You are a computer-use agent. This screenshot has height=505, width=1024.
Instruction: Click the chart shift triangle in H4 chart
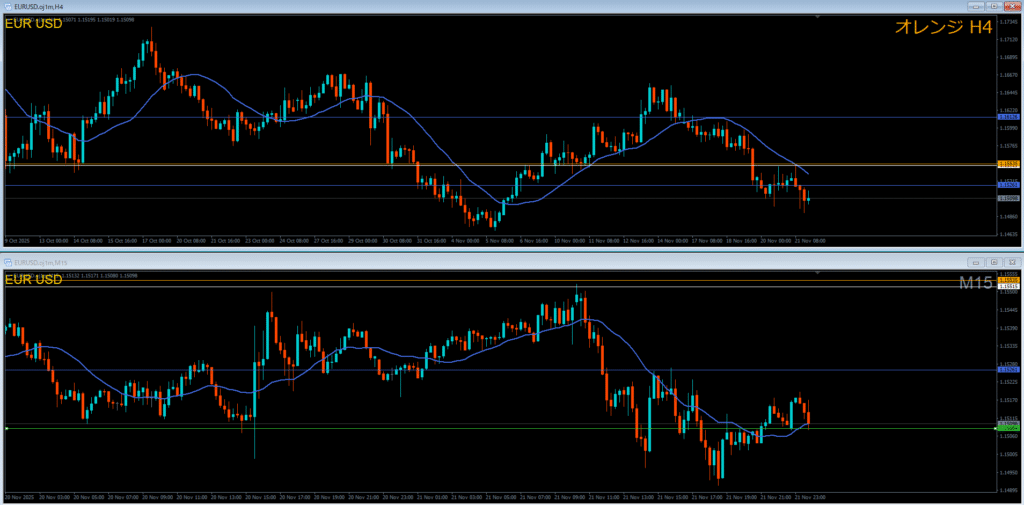818,15
